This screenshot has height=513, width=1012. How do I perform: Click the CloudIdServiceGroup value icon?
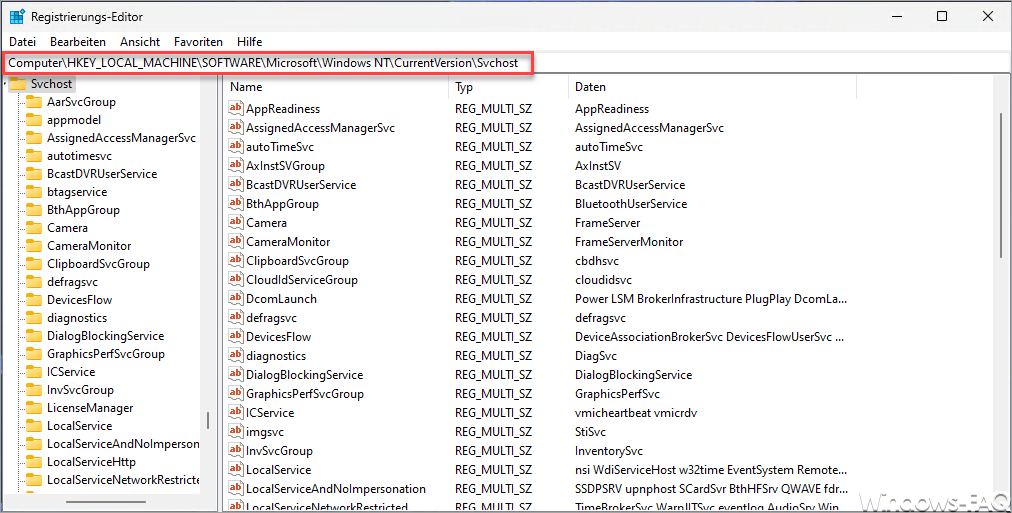[236, 279]
